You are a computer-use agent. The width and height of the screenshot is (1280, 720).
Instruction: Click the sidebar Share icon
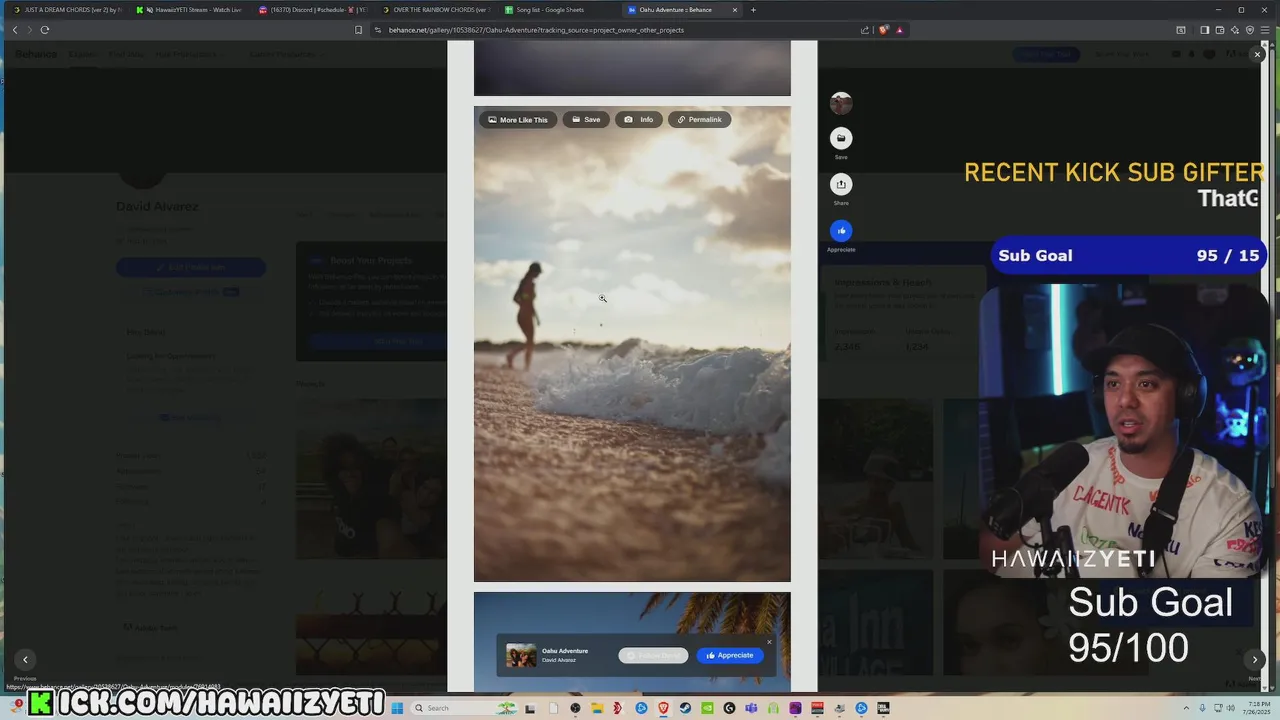tap(841, 184)
